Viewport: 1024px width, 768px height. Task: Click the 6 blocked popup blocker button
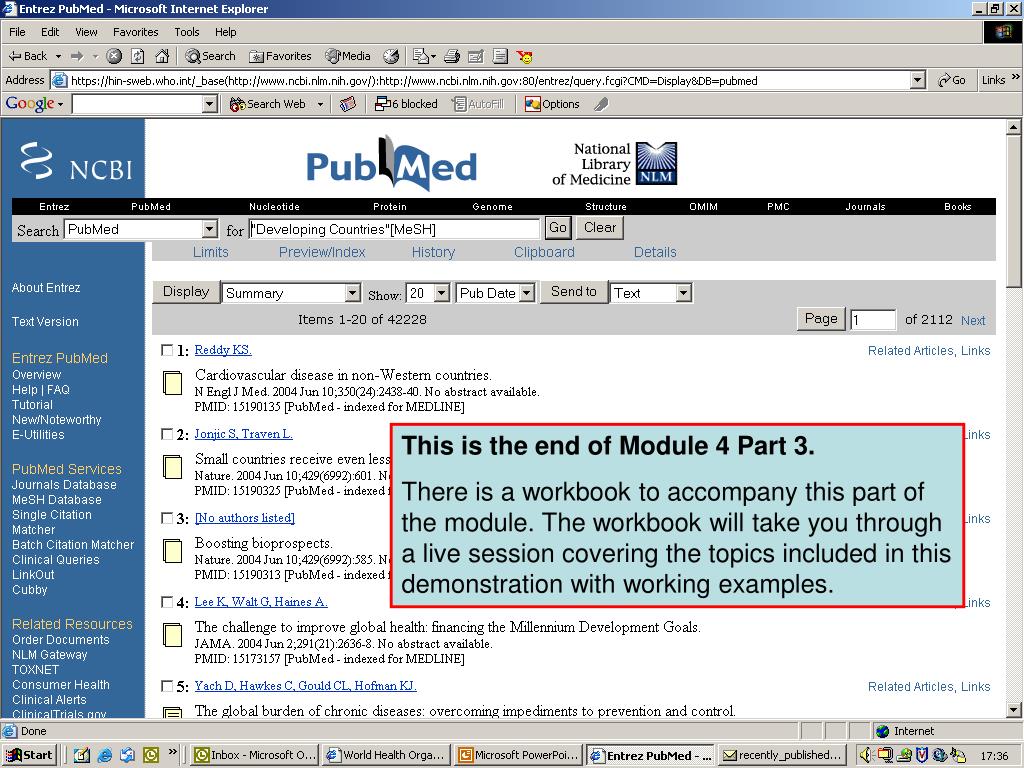point(406,104)
